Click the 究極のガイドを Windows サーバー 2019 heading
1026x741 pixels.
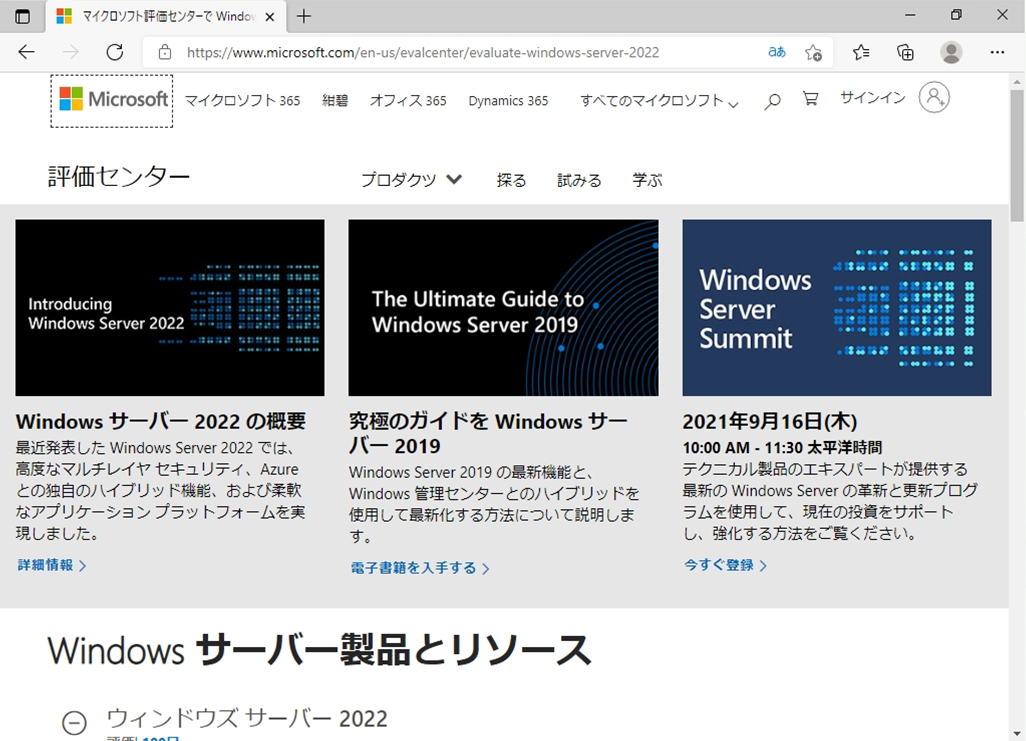coord(488,433)
